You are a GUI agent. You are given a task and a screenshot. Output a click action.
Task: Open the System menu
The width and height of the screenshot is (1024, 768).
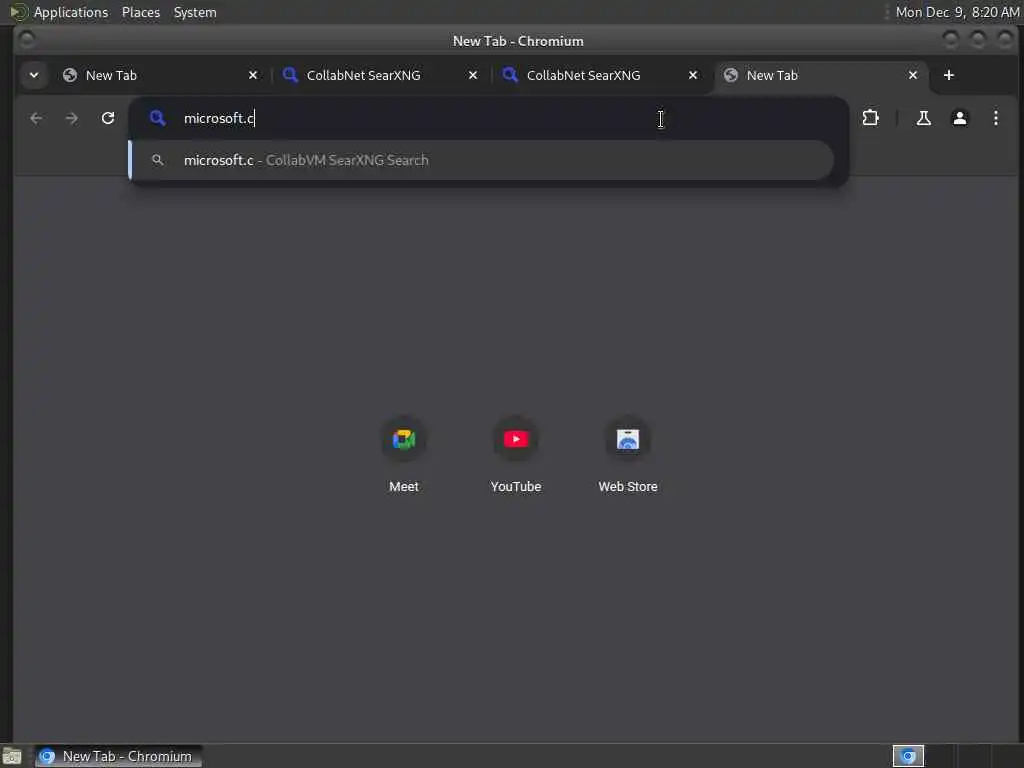195,12
